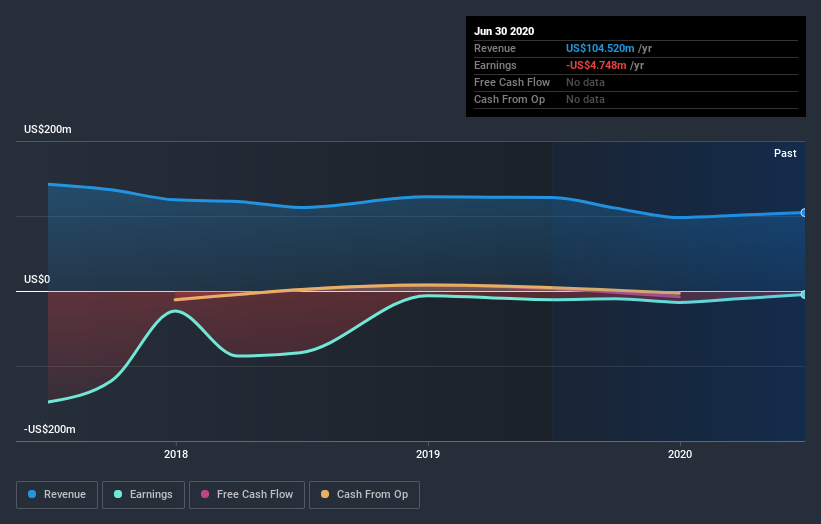Click the 2018 x-axis label

[176, 454]
